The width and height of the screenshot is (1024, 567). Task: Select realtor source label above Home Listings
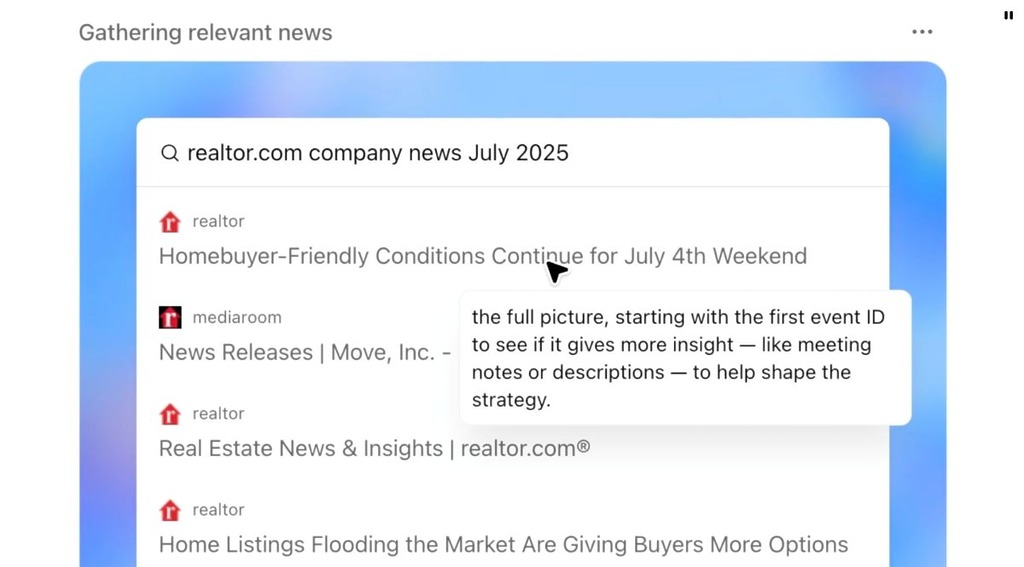tap(218, 510)
